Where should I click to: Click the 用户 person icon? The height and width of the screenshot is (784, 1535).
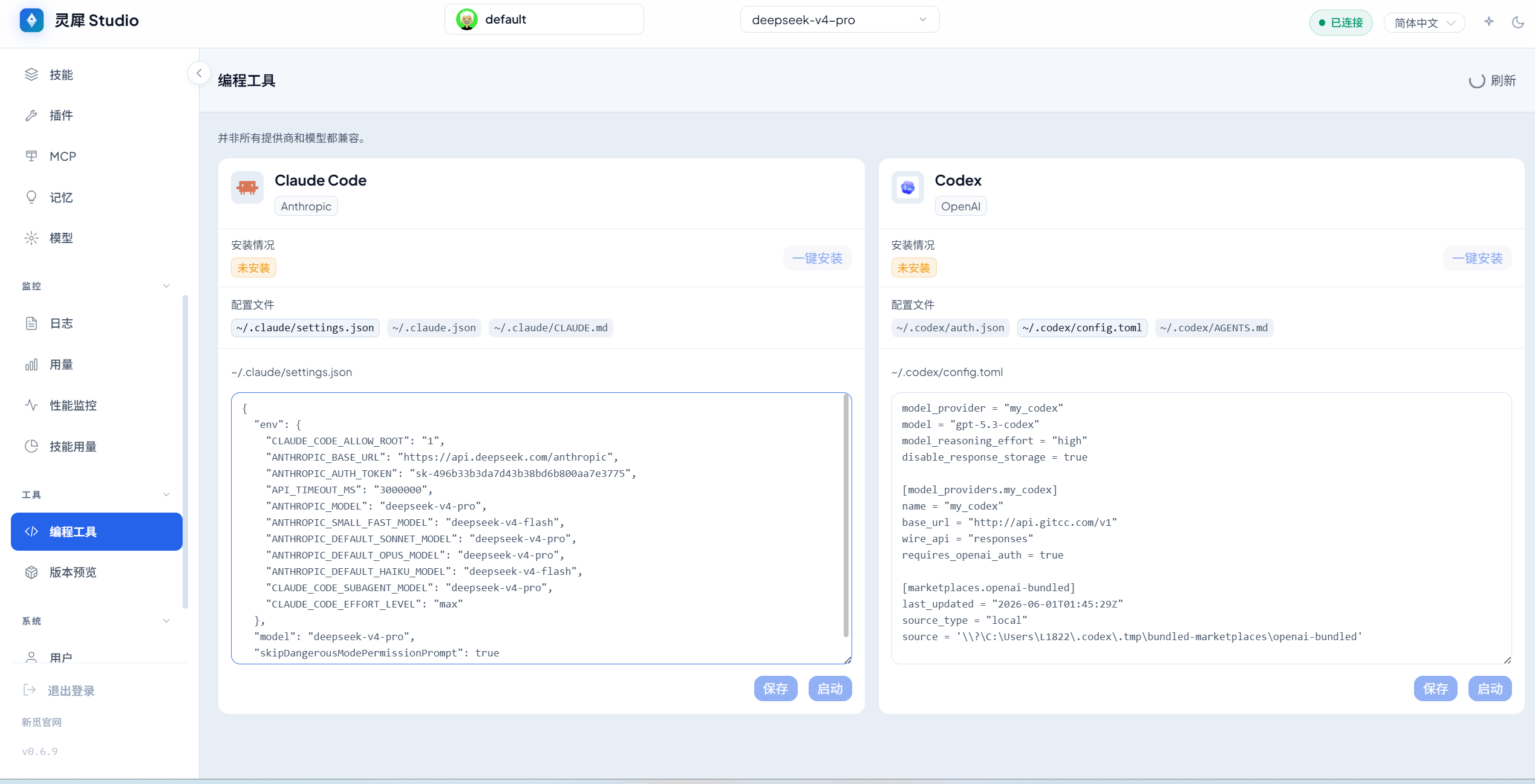(31, 657)
